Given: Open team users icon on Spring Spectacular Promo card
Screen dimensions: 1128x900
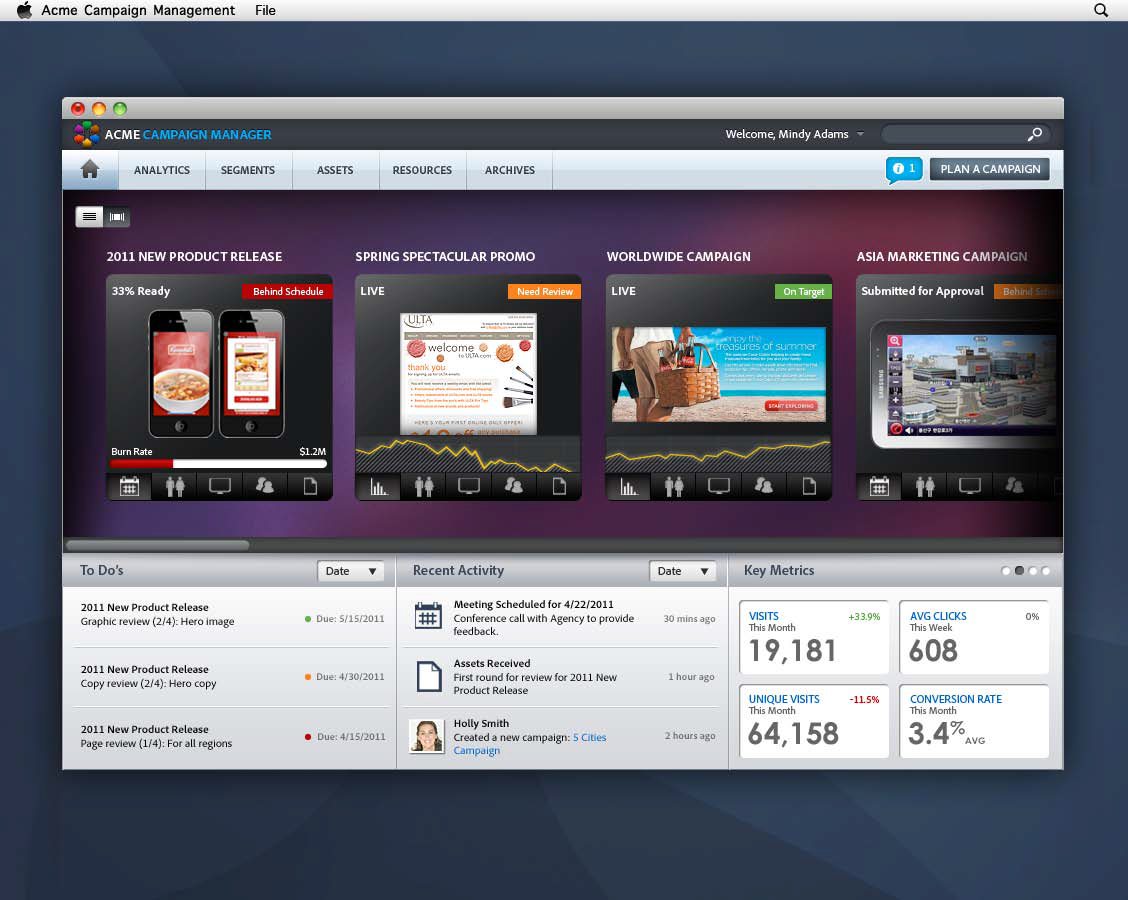Looking at the screenshot, I should coord(514,487).
